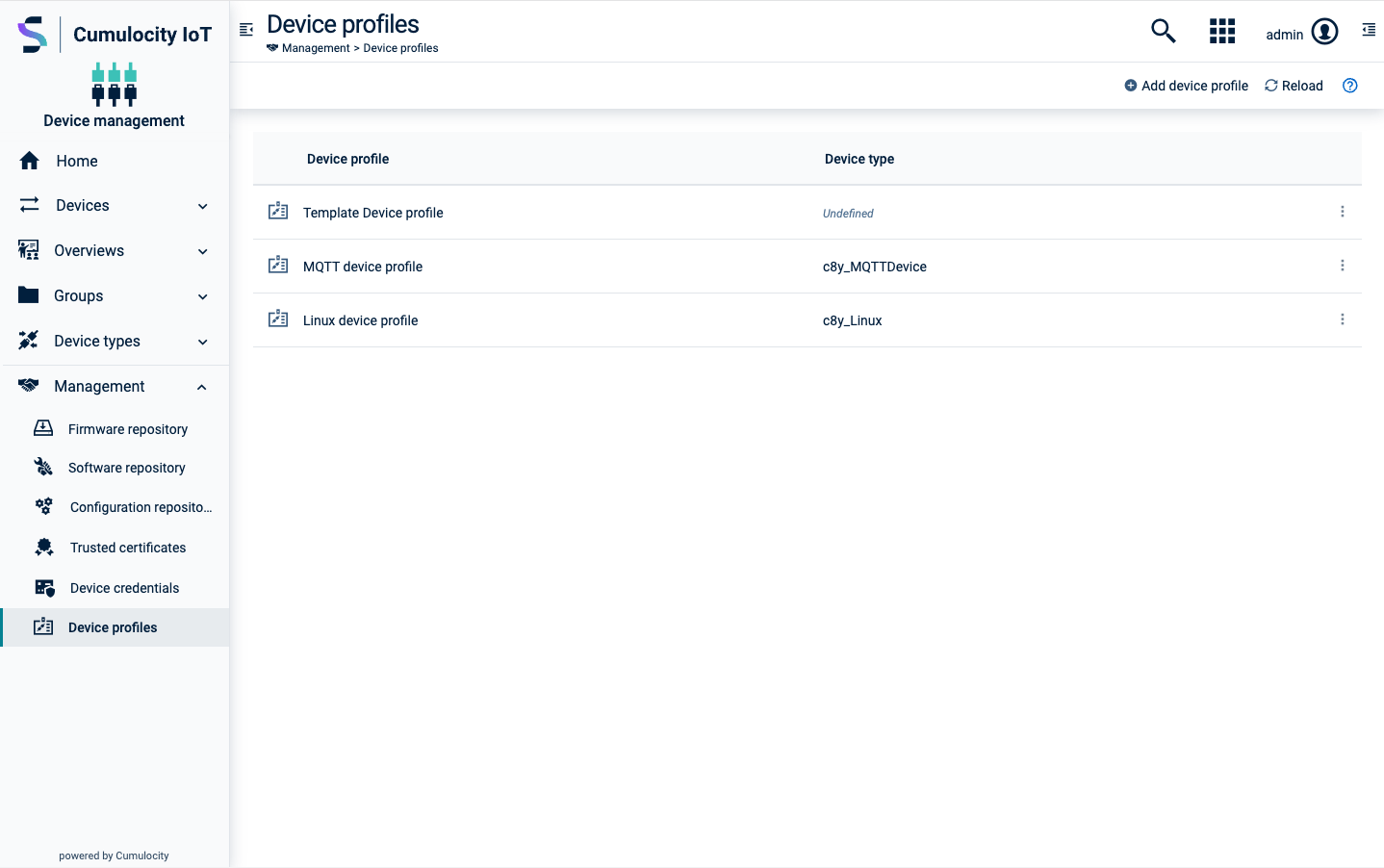
Task: Click the Device types plug icon
Action: pyautogui.click(x=29, y=340)
